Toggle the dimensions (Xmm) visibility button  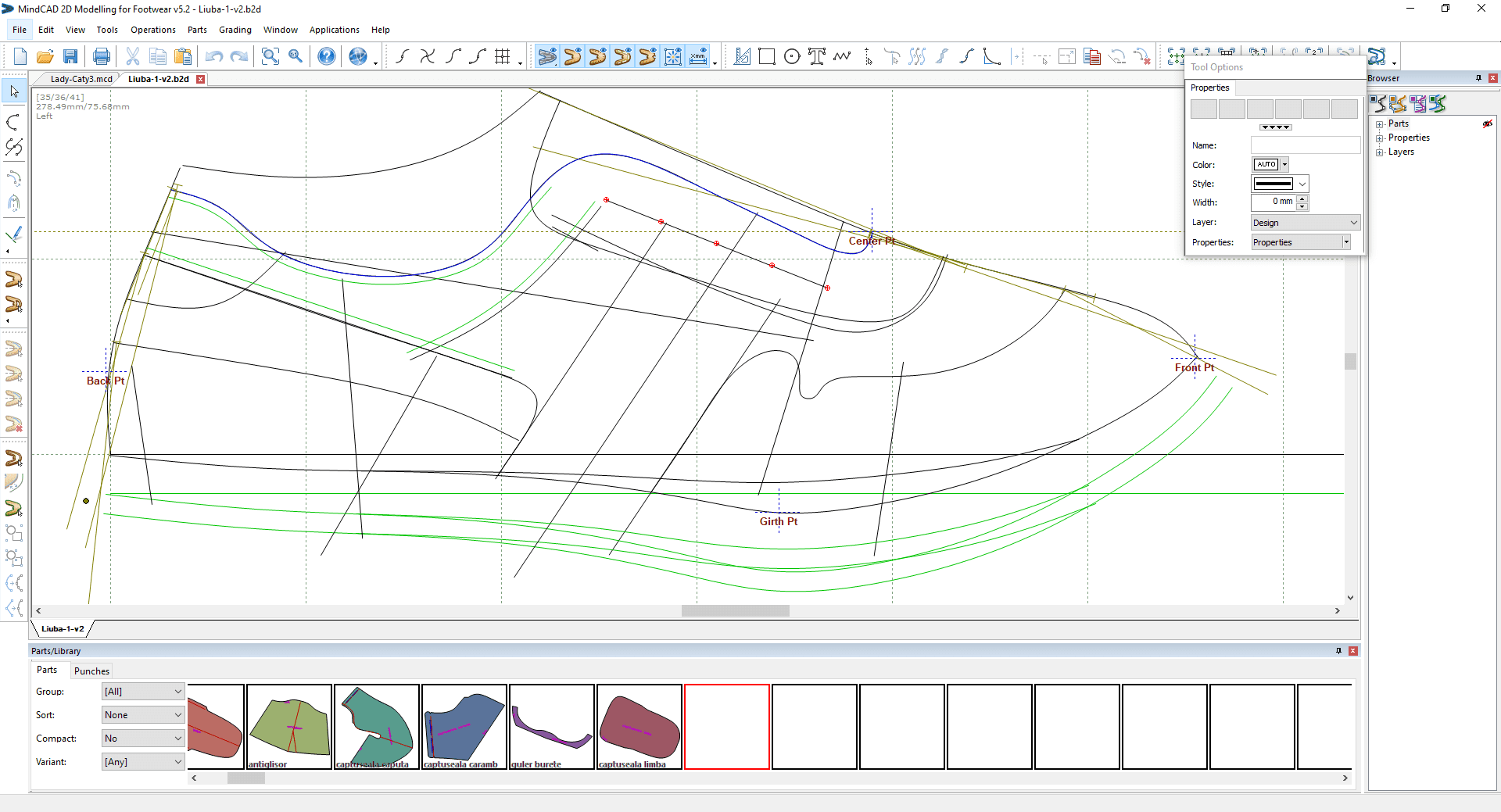[x=698, y=56]
